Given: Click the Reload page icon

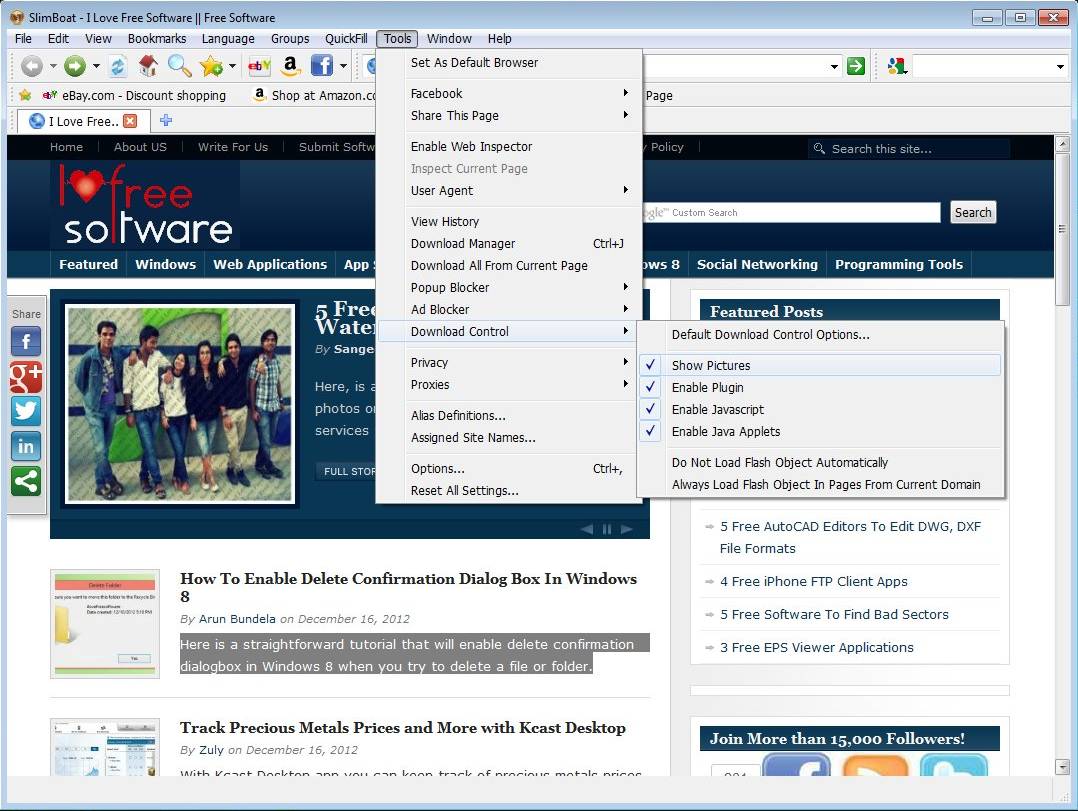Looking at the screenshot, I should [118, 66].
